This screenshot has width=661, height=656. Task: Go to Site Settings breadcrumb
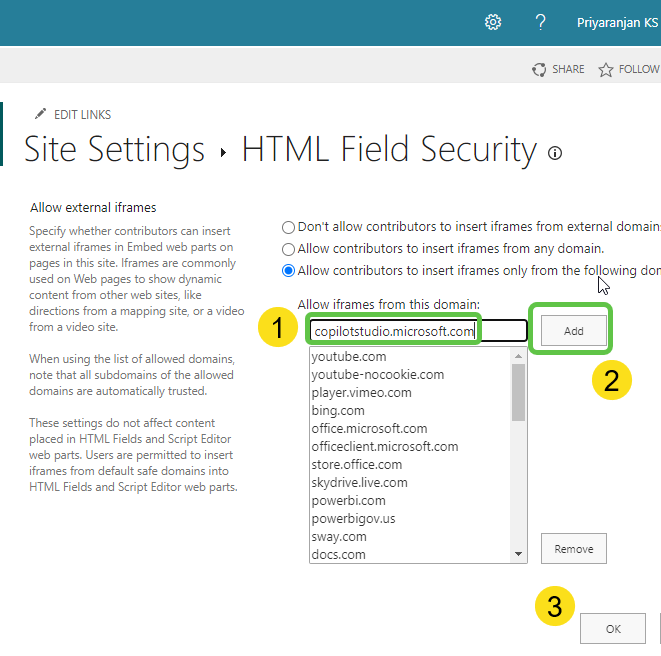tap(114, 149)
